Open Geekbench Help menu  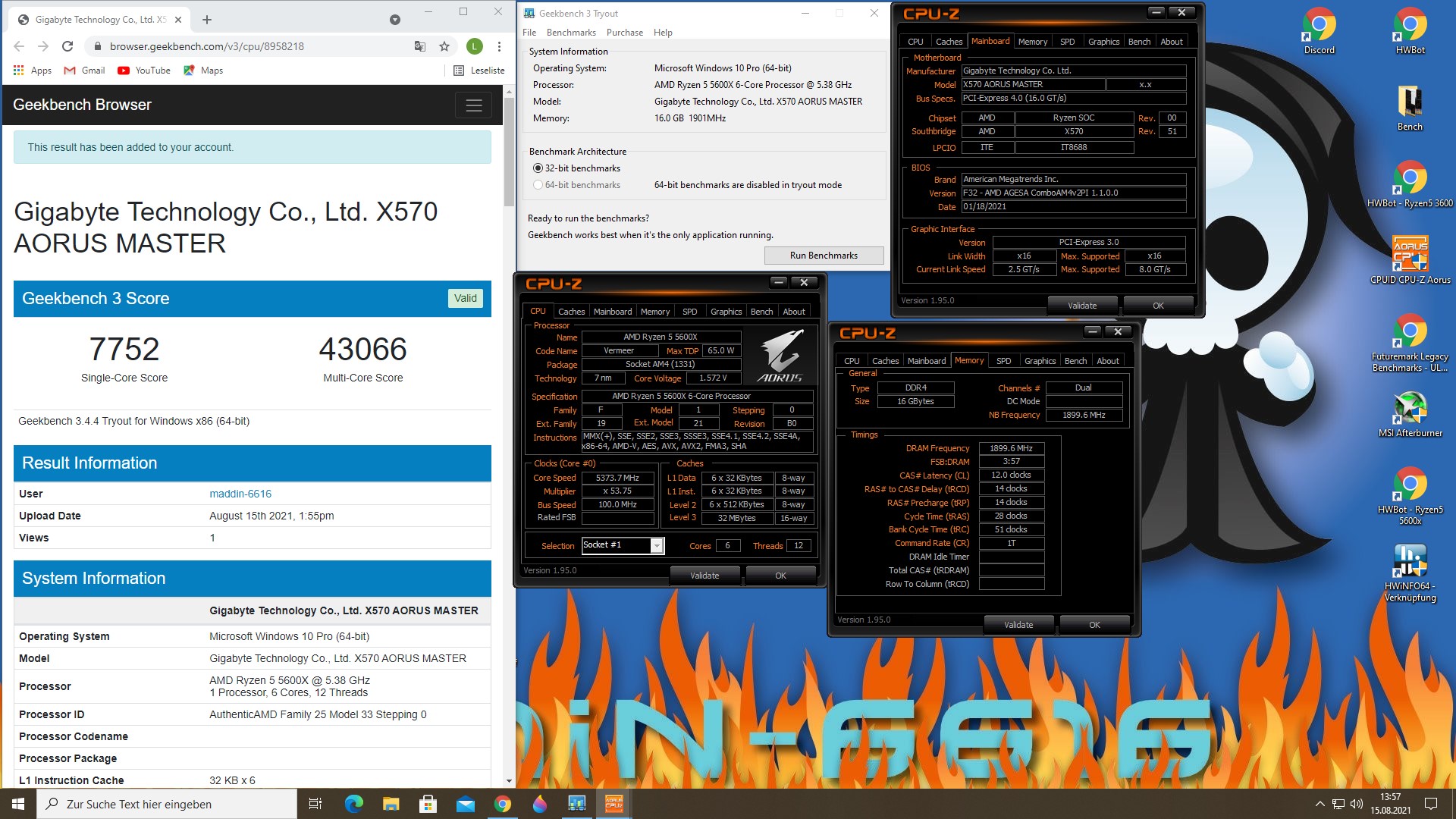pyautogui.click(x=663, y=33)
